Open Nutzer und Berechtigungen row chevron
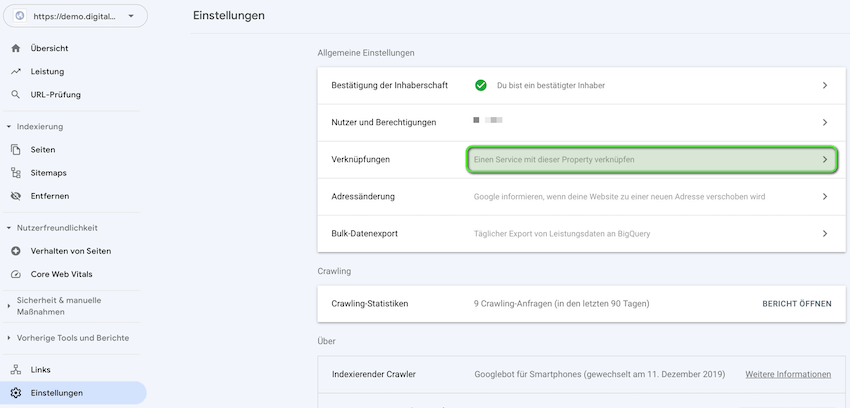Image resolution: width=850 pixels, height=408 pixels. [825, 122]
